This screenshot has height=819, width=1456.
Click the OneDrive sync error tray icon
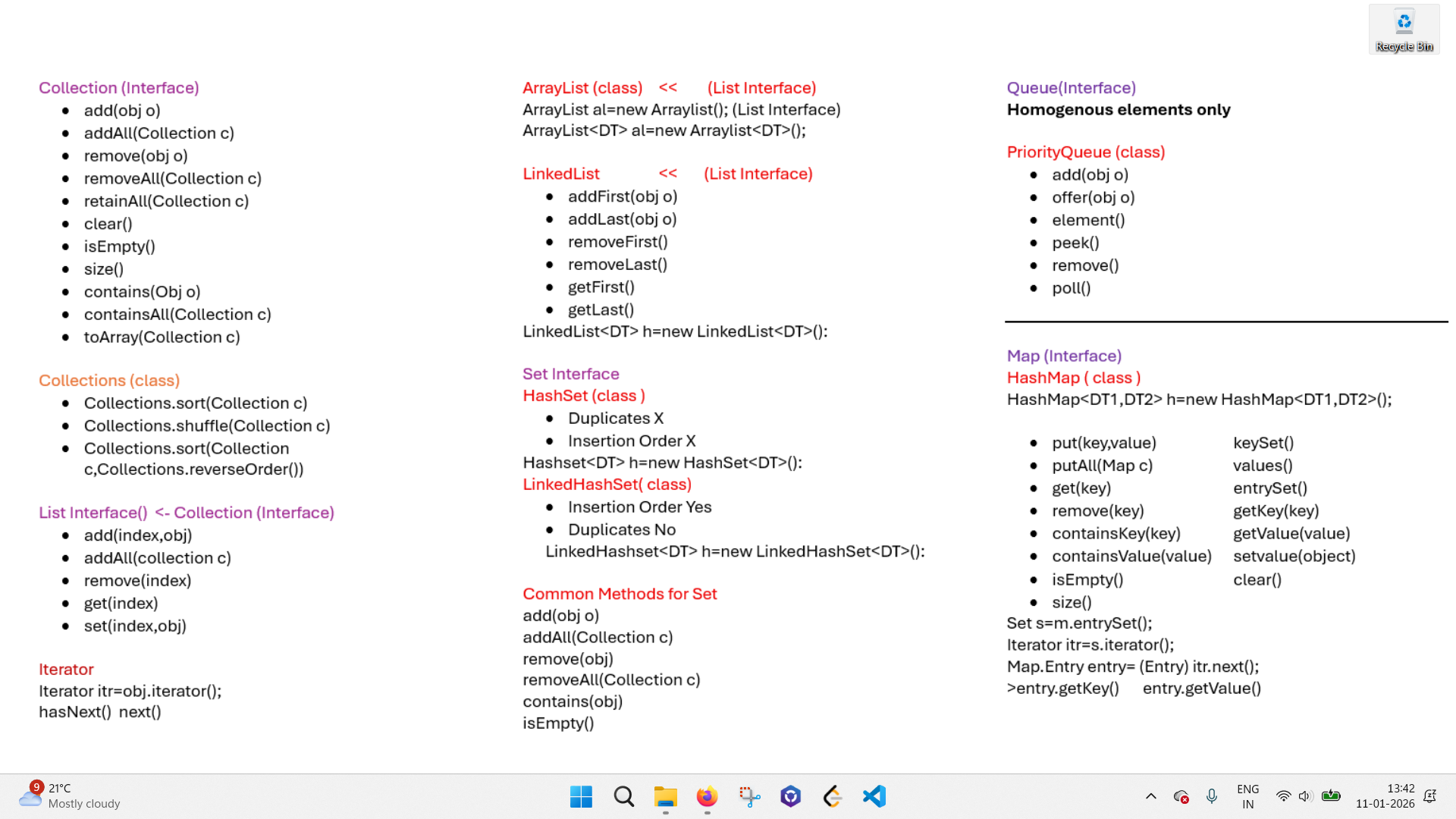[1181, 796]
